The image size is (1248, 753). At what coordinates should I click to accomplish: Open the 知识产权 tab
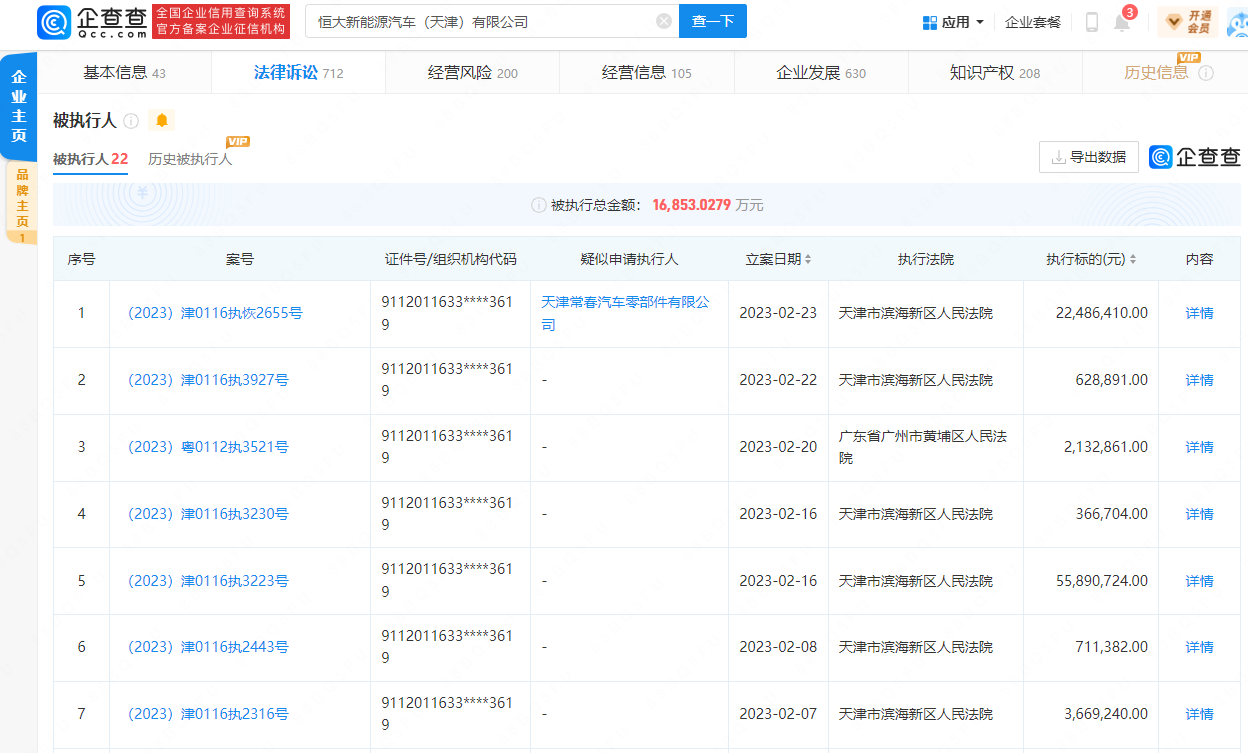point(994,73)
